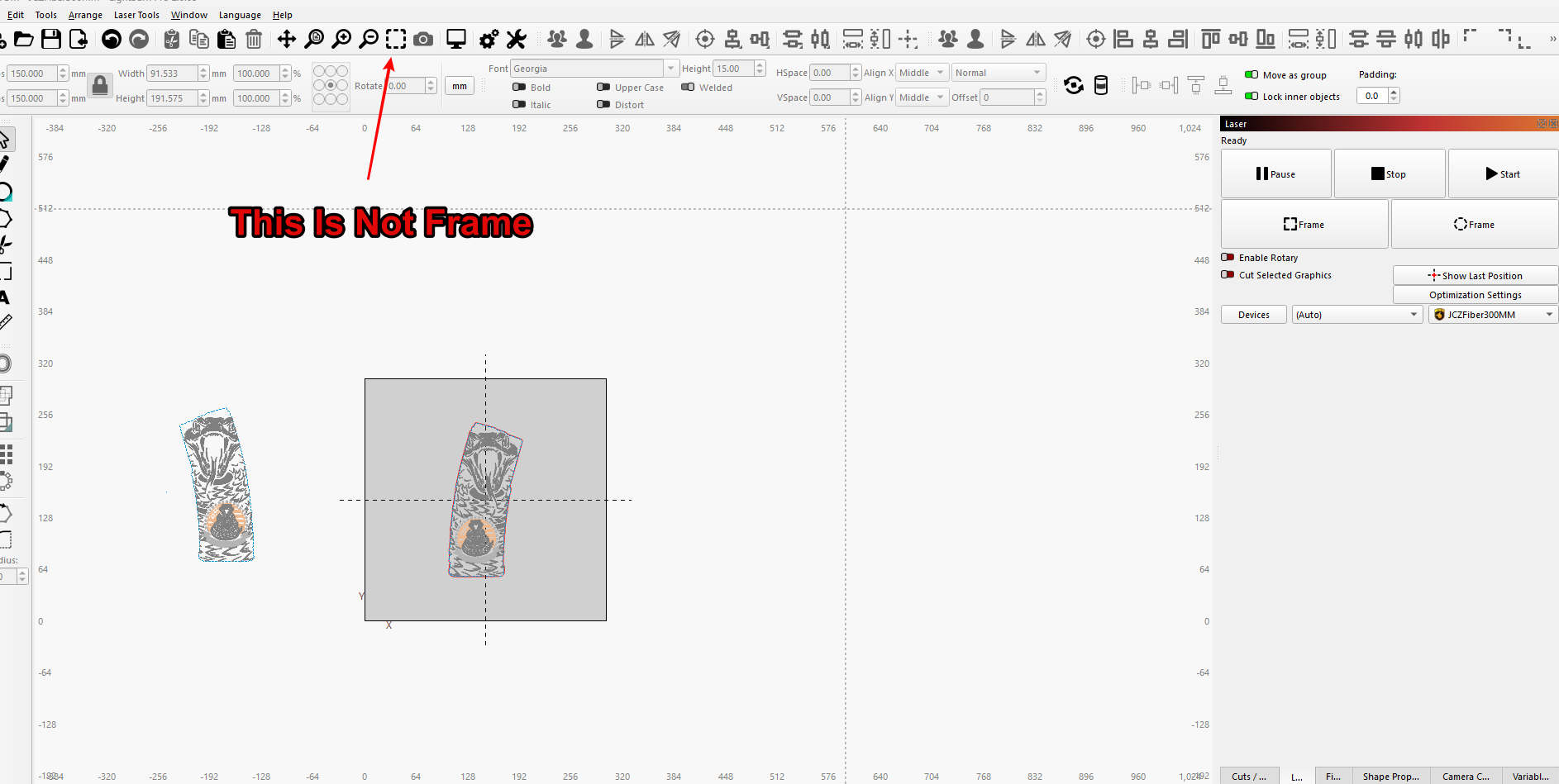Open the Align X Middle dropdown
The width and height of the screenshot is (1559, 784).
(x=922, y=73)
